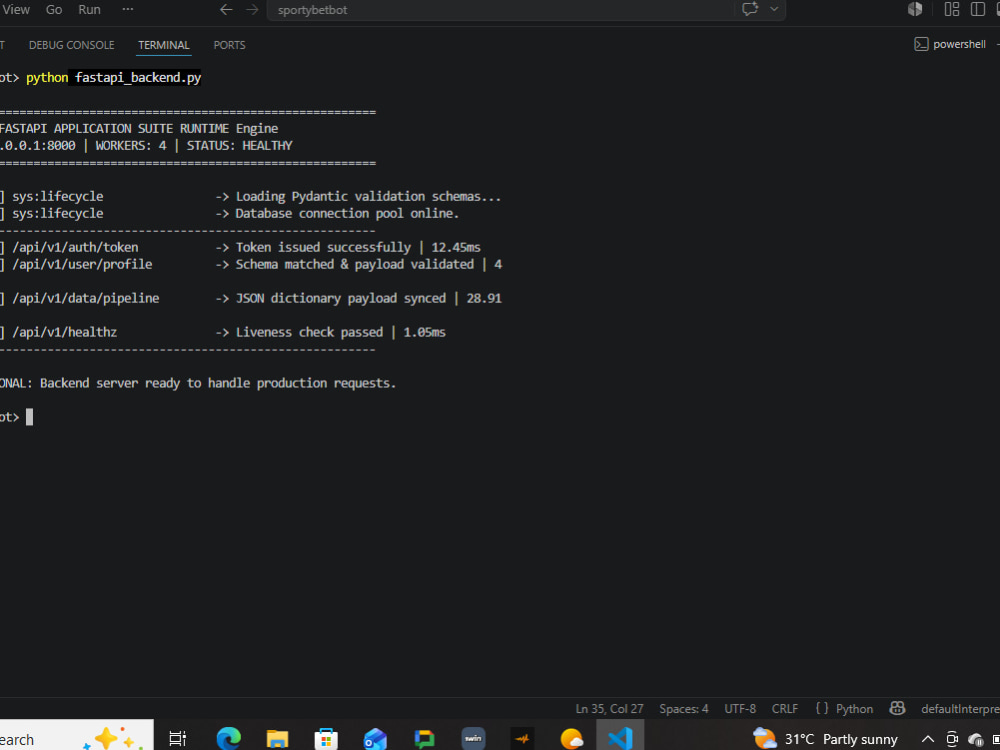The height and width of the screenshot is (750, 1000).
Task: Click the defaultInterpreter status bar entry
Action: 960,709
